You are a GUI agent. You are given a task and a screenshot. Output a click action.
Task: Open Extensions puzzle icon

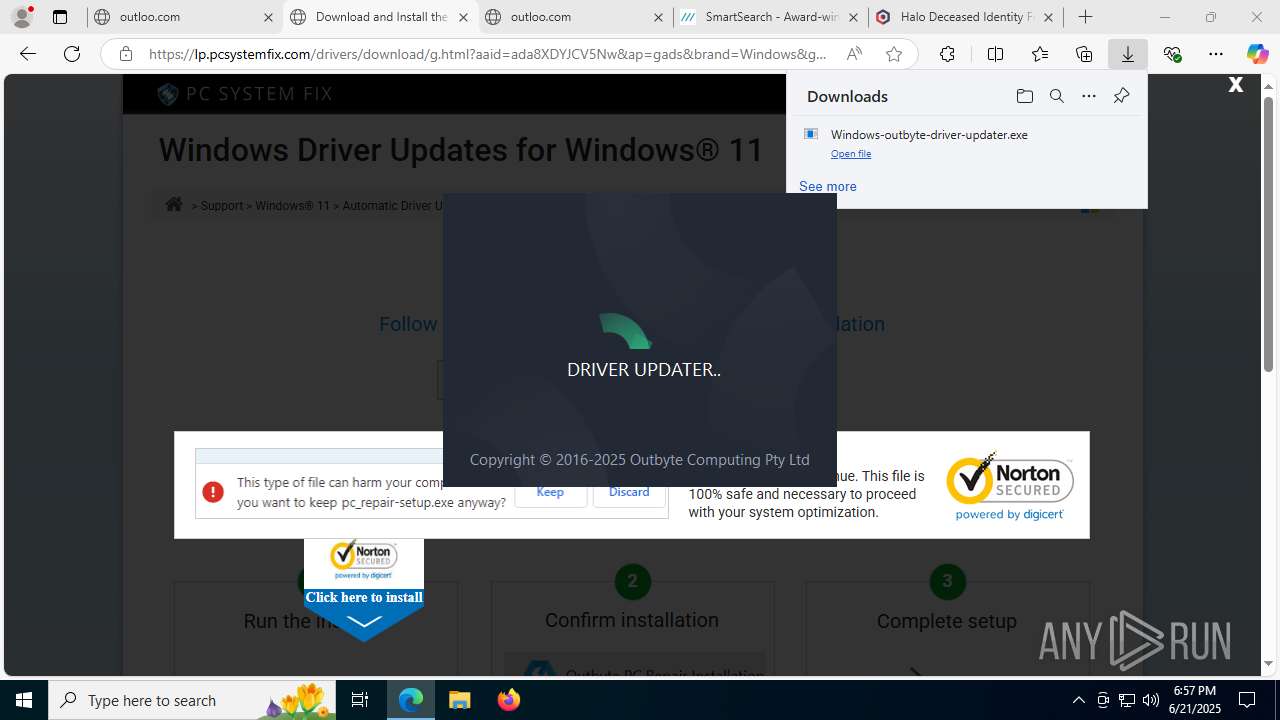947,54
